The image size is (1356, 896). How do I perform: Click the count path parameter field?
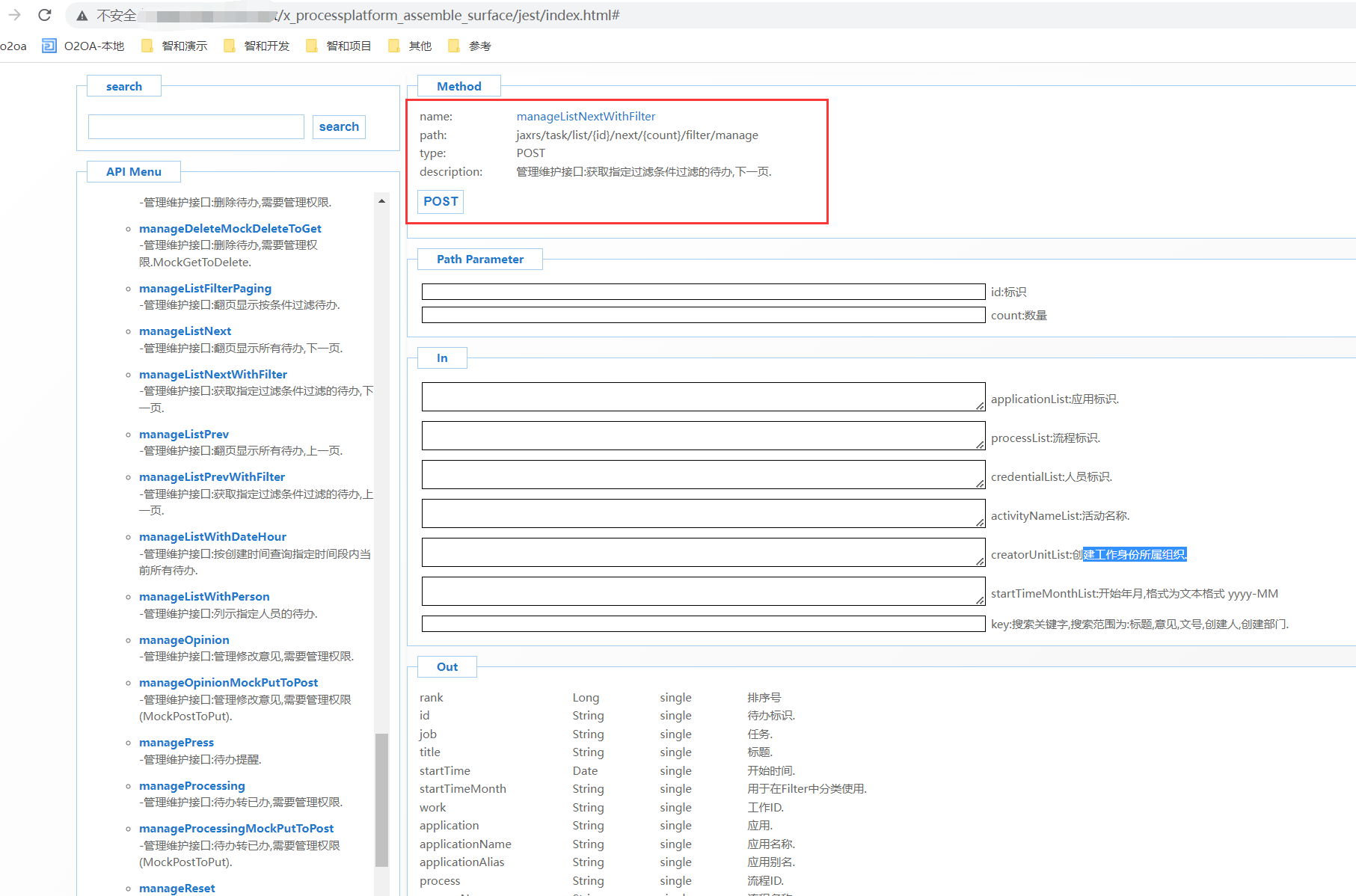click(703, 316)
